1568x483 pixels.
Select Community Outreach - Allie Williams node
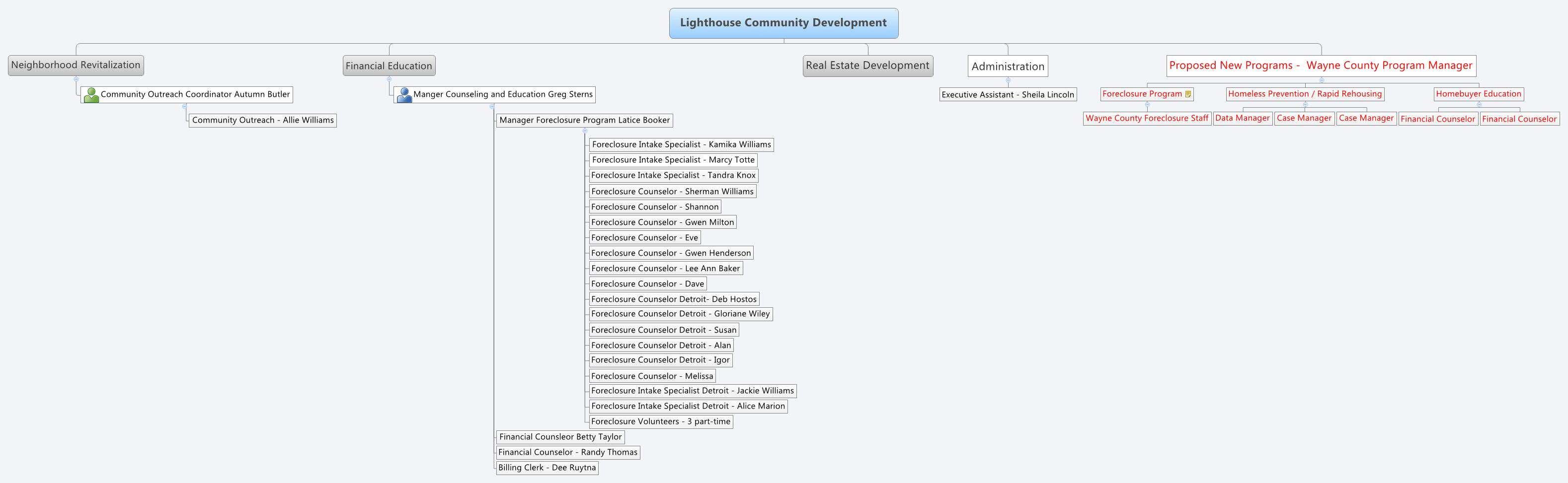263,121
